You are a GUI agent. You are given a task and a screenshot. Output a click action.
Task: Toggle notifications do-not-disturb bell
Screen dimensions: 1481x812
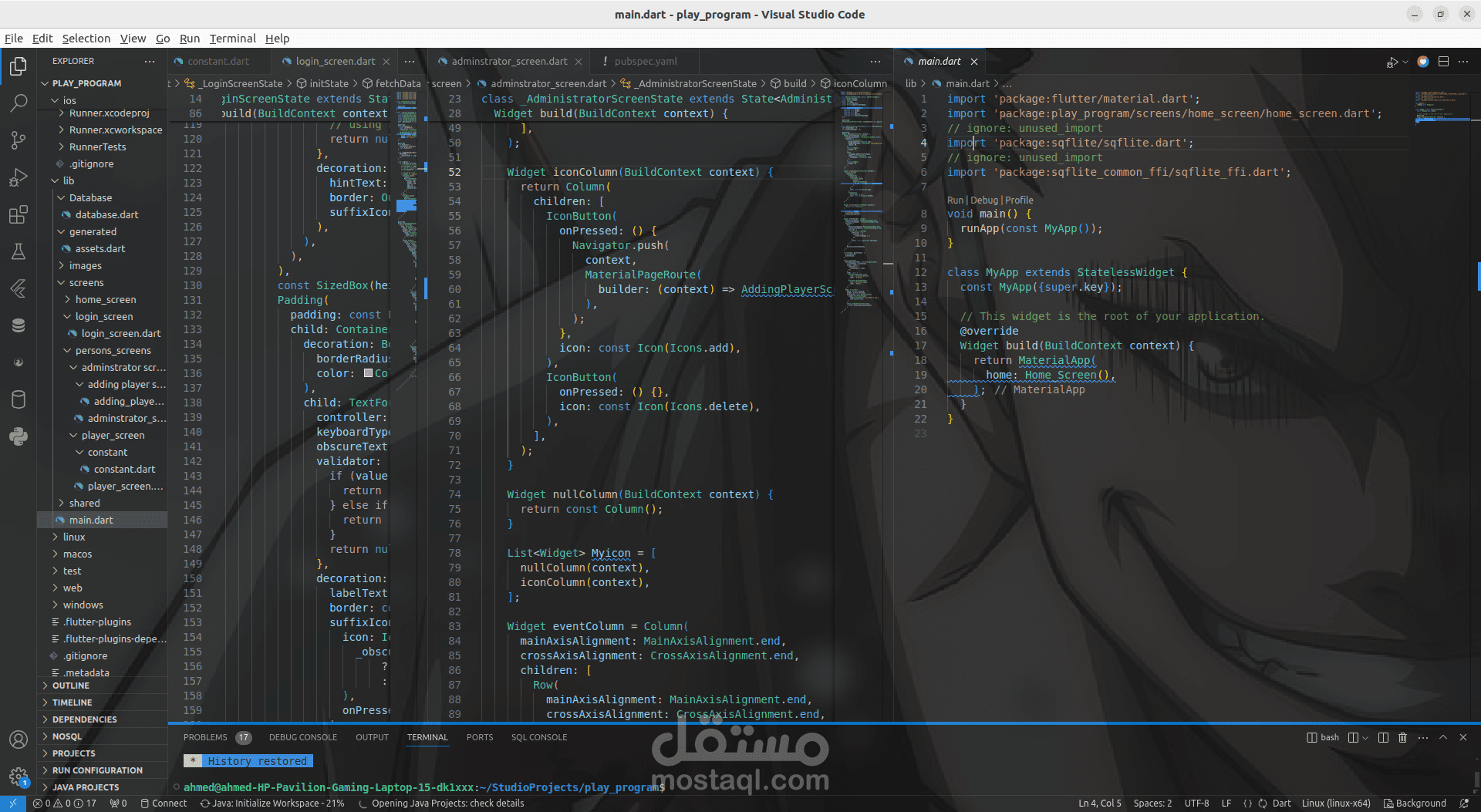tap(1464, 804)
